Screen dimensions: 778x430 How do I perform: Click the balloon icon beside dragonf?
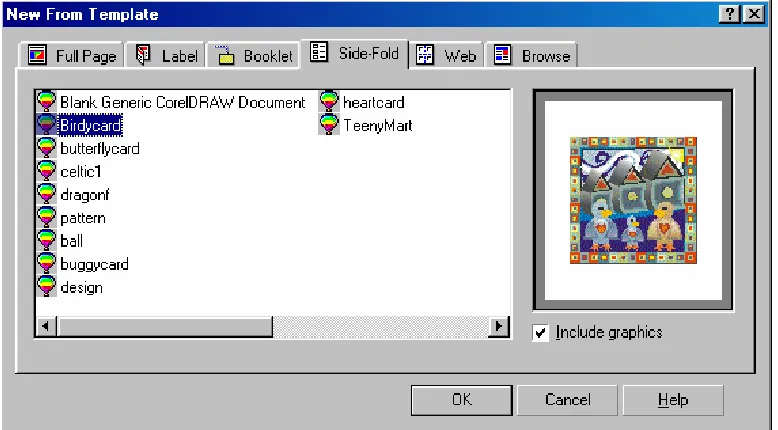point(47,194)
